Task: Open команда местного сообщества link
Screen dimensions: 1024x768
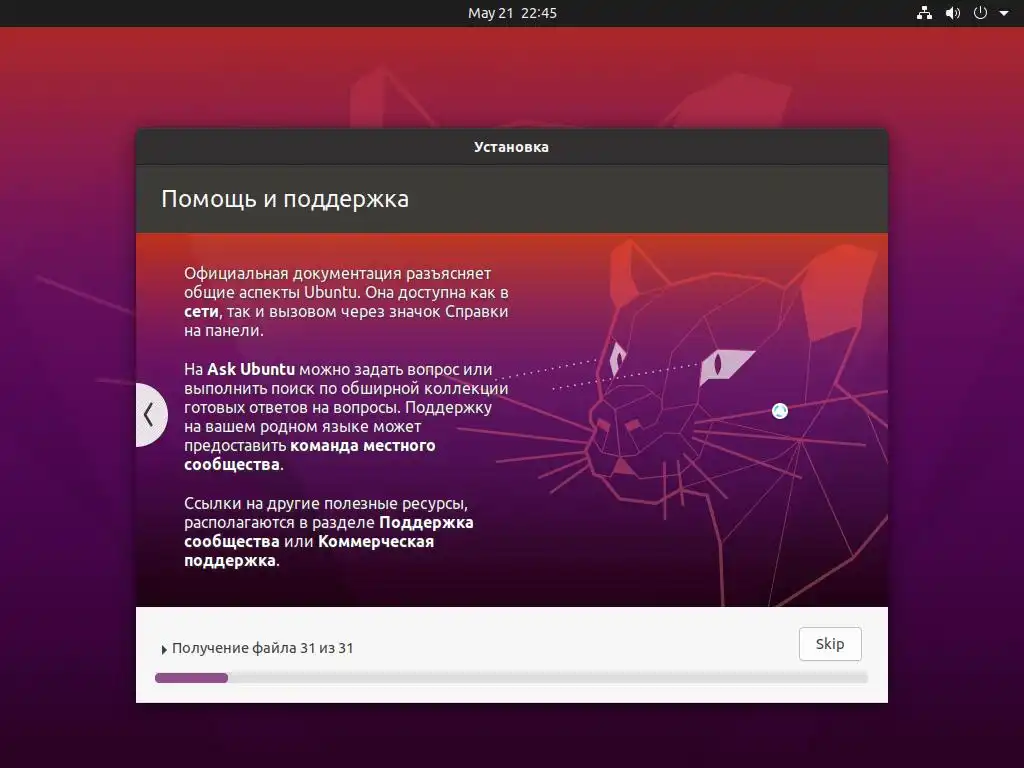Action: (x=310, y=455)
